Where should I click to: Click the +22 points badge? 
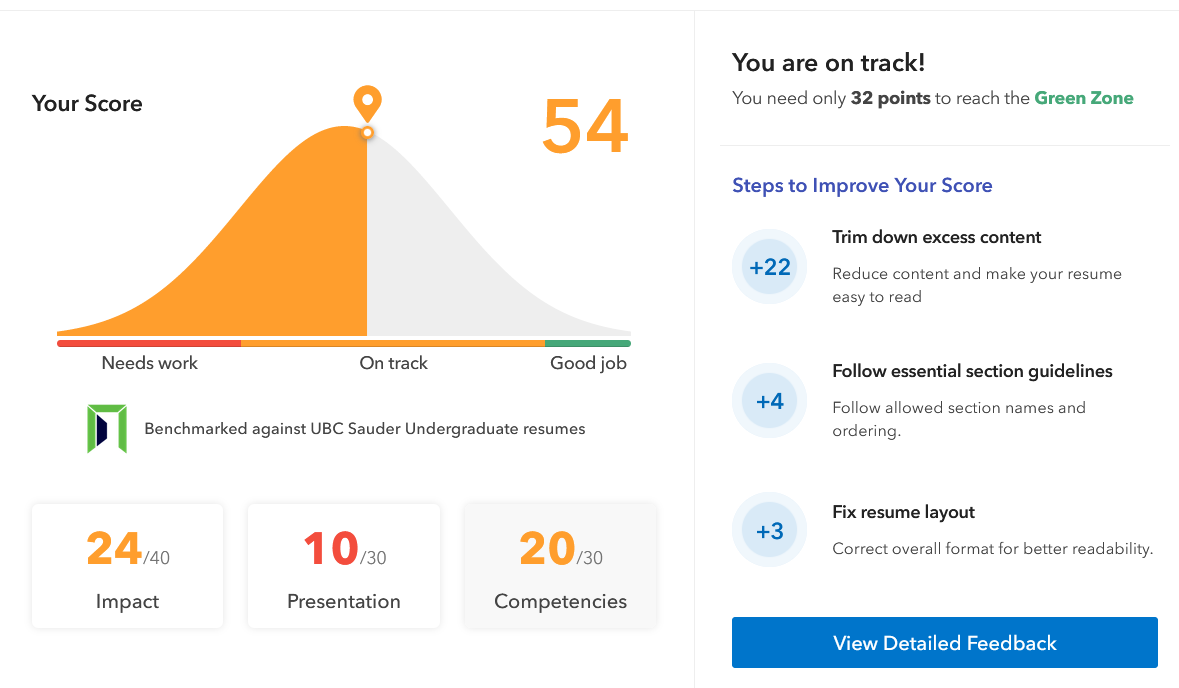769,267
